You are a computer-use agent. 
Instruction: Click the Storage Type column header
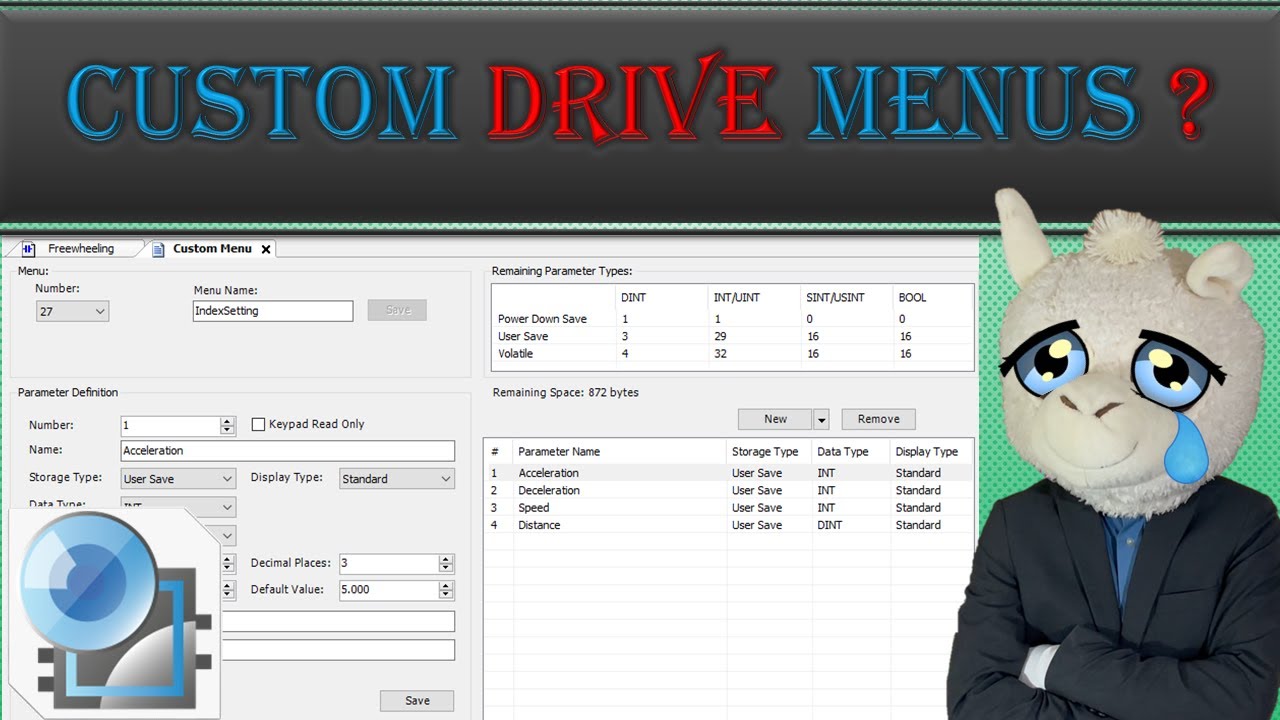765,452
